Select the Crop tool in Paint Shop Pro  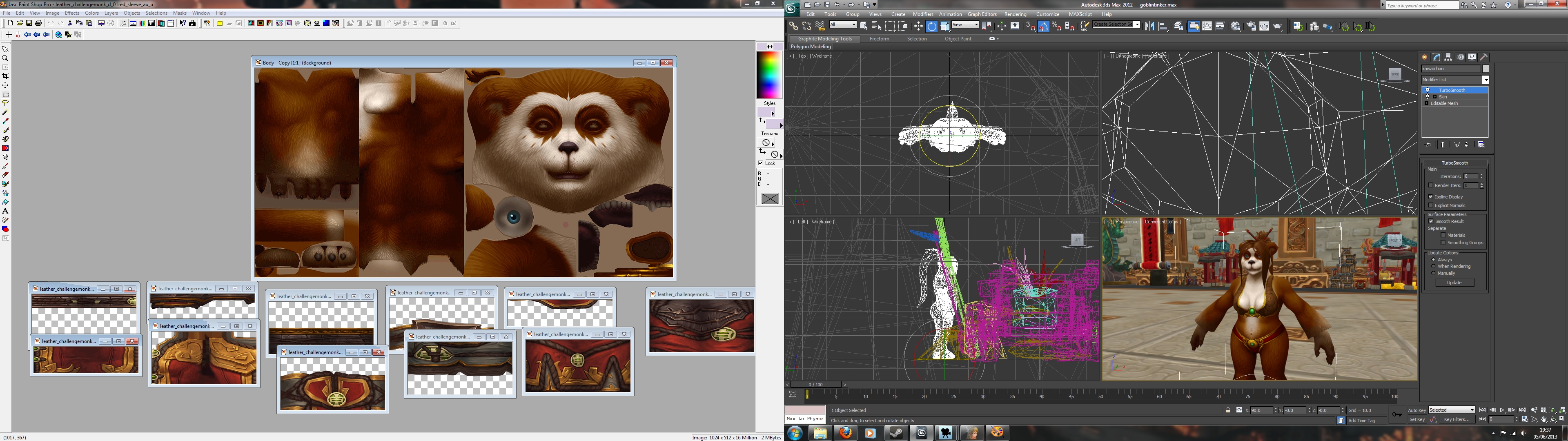point(5,76)
